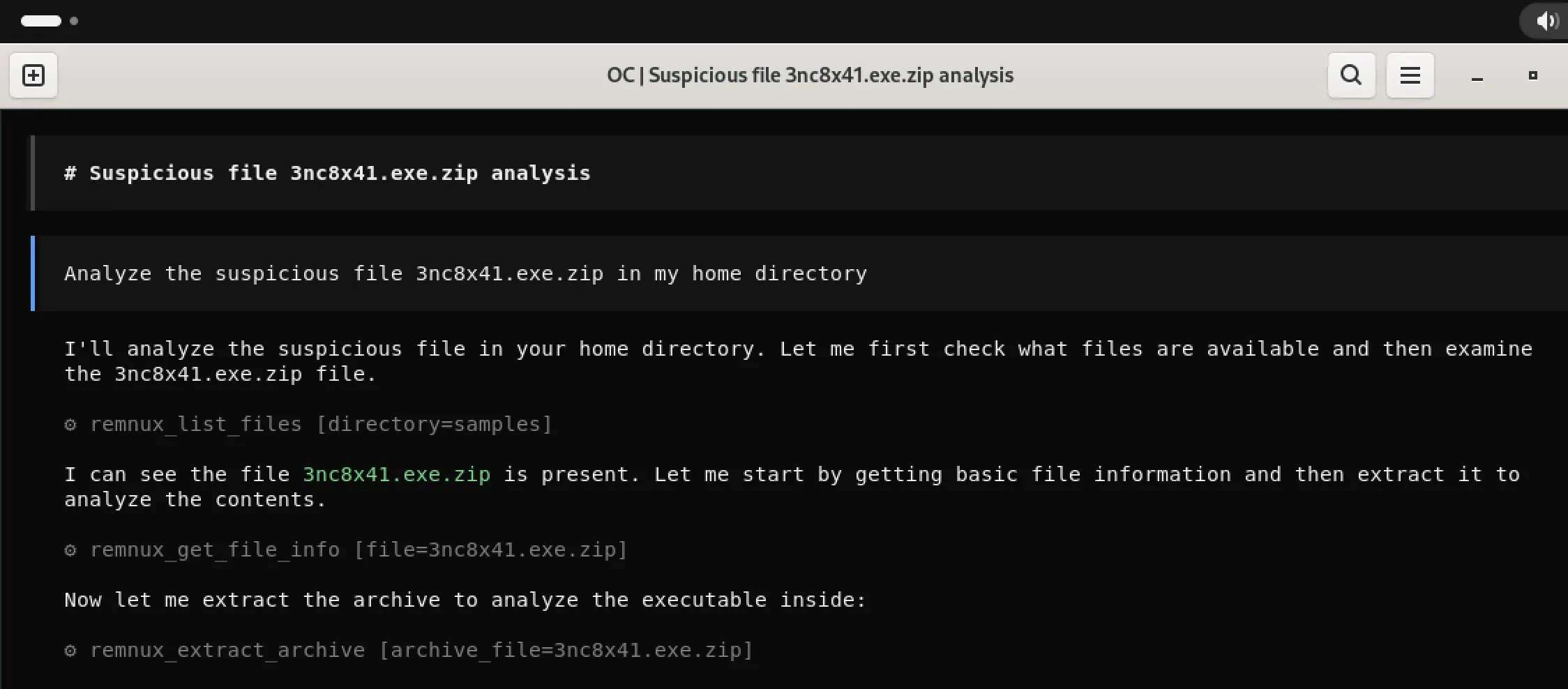1568x689 pixels.
Task: Click the extract archive explanation text
Action: (x=465, y=600)
